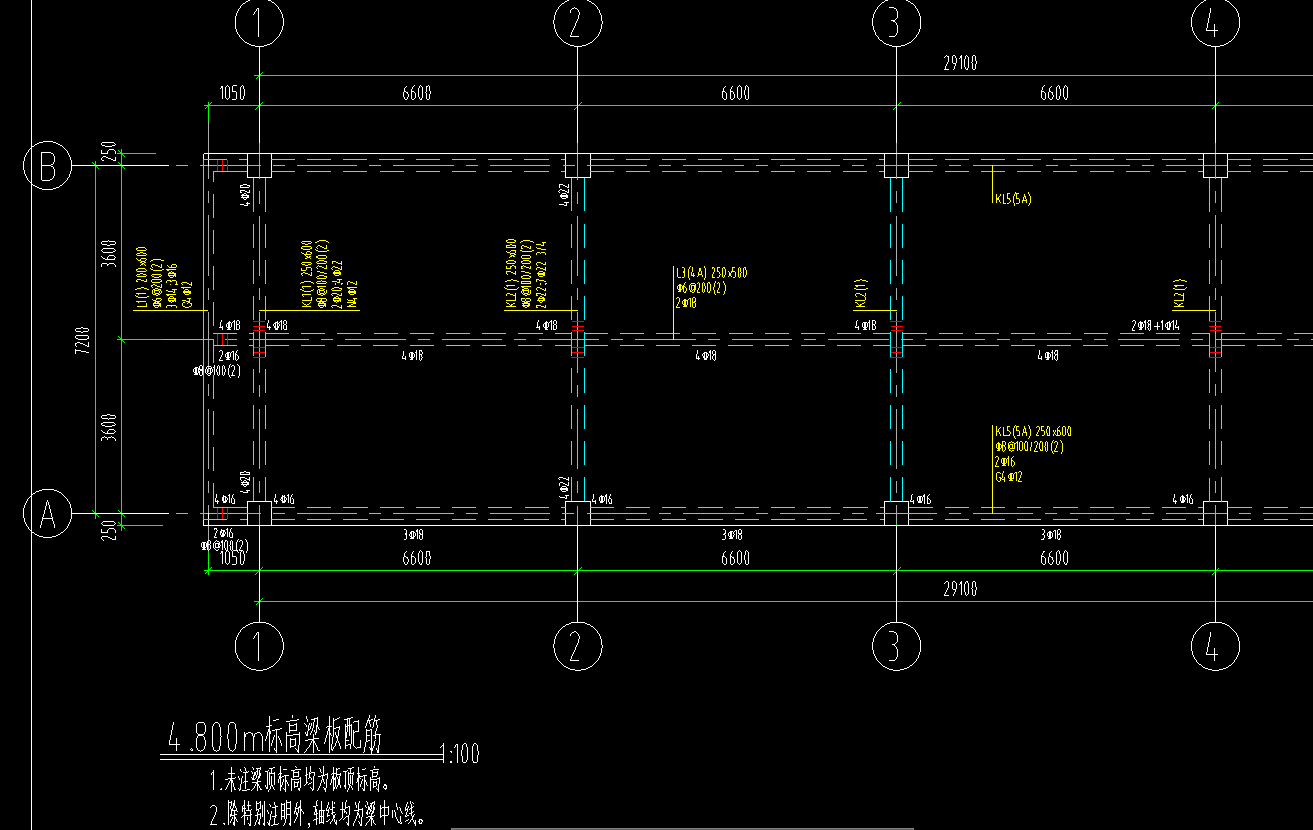
Task: Click Φ8@100/200(2) line under KL5(5A) 250x600
Action: [x=1029, y=447]
